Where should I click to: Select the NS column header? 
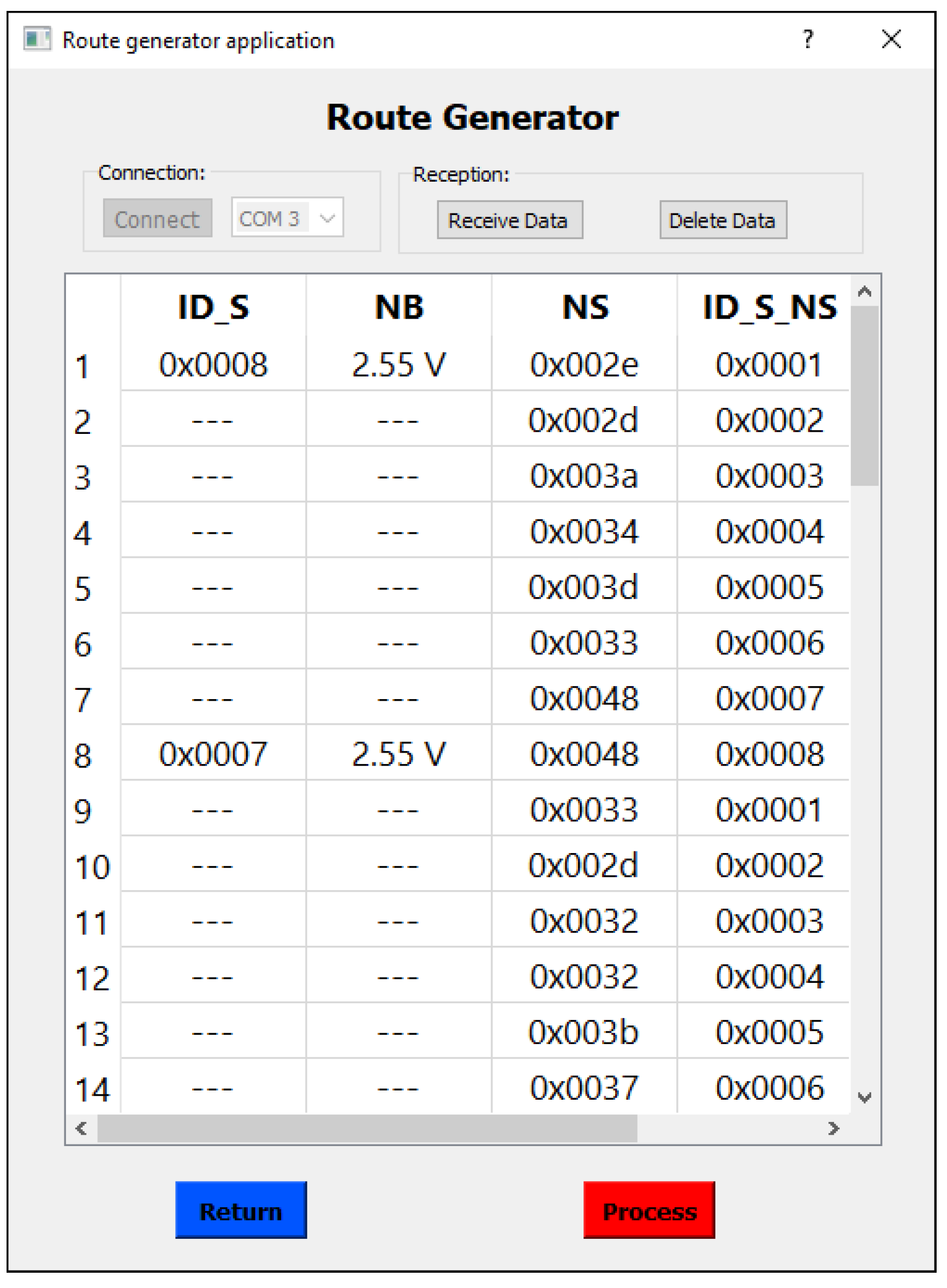[584, 307]
